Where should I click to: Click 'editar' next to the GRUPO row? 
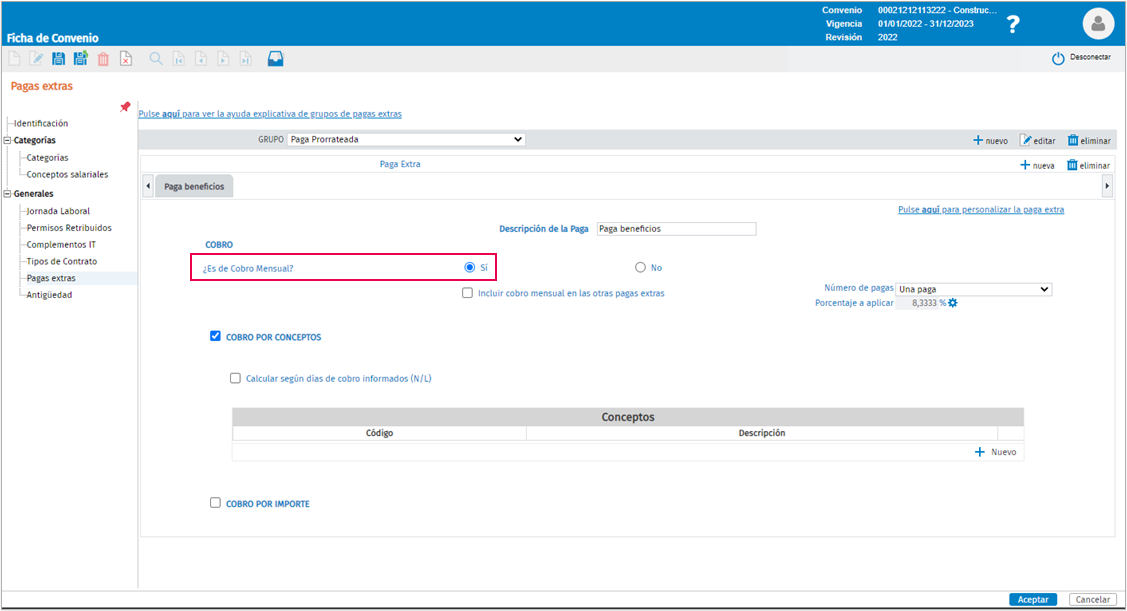[1038, 141]
